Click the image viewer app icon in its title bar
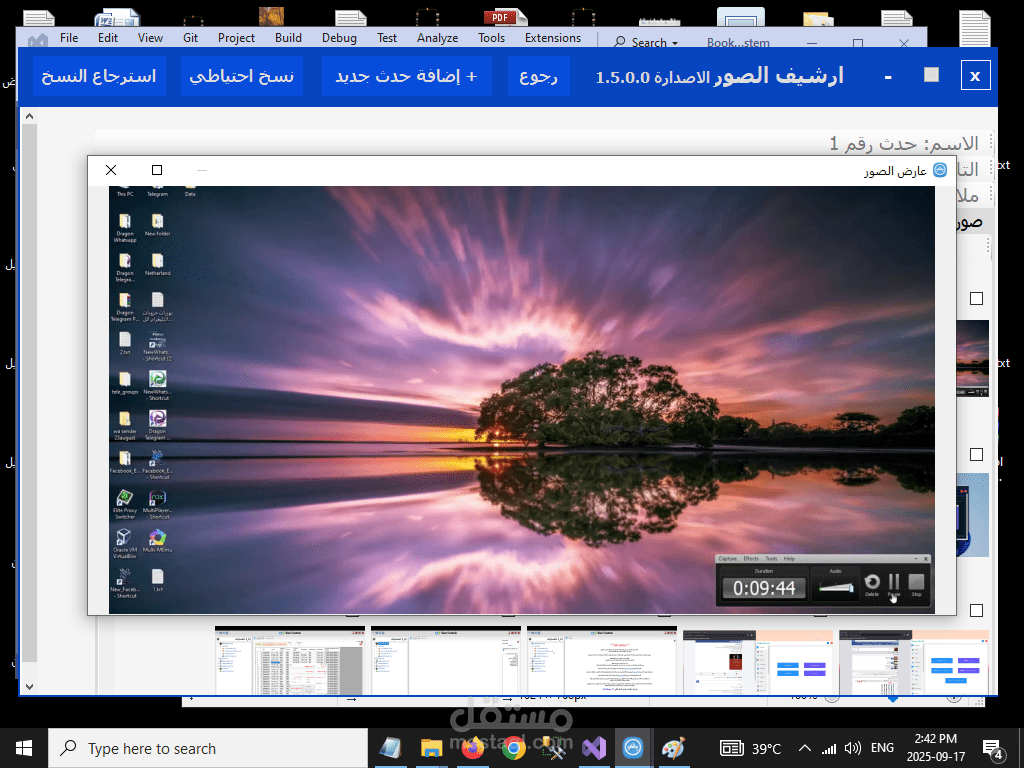The height and width of the screenshot is (768, 1024). click(x=940, y=170)
